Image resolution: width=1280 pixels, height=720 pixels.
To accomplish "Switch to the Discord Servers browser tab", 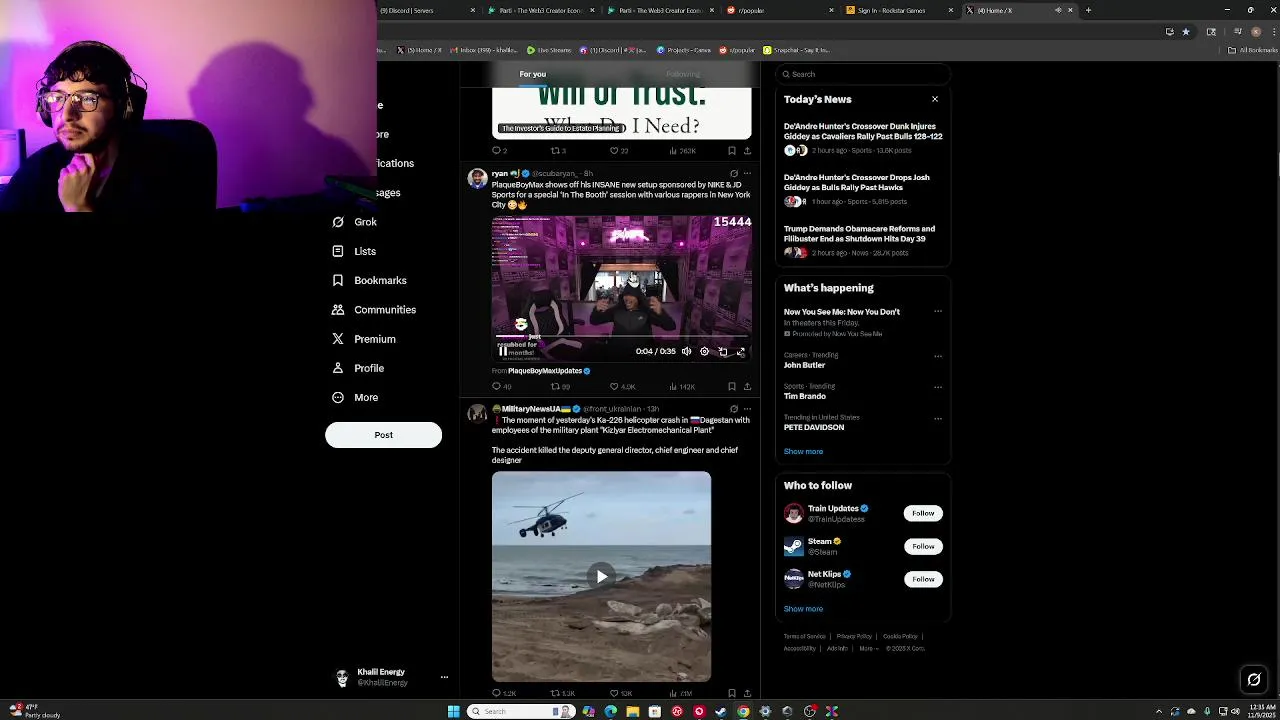I will [x=421, y=10].
